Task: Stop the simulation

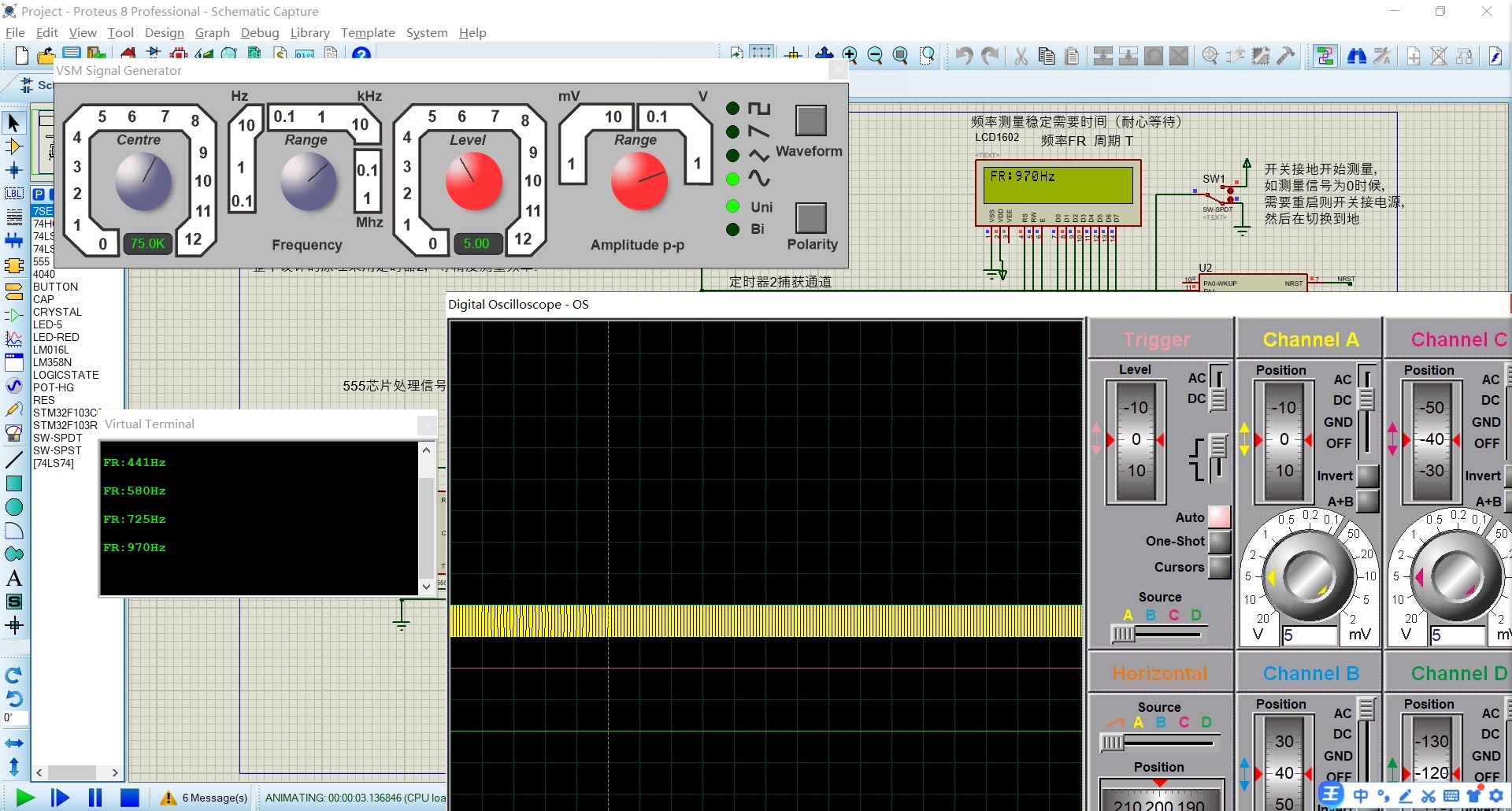Action: click(x=130, y=798)
